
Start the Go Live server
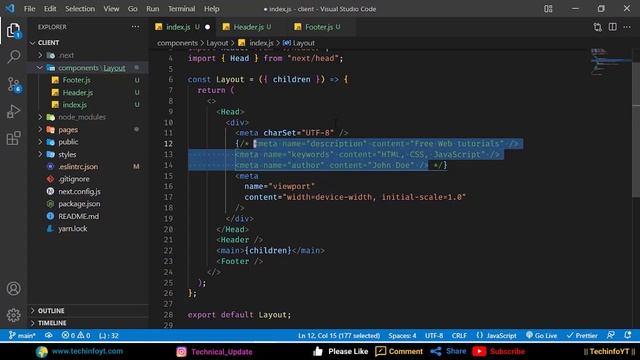(x=541, y=336)
